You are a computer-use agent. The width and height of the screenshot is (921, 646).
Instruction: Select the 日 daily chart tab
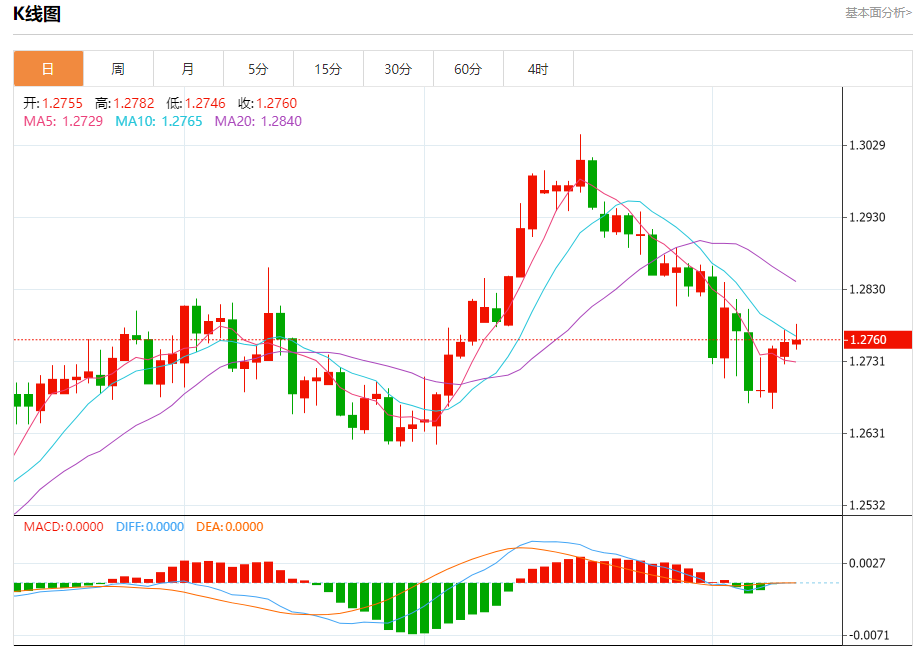(48, 69)
